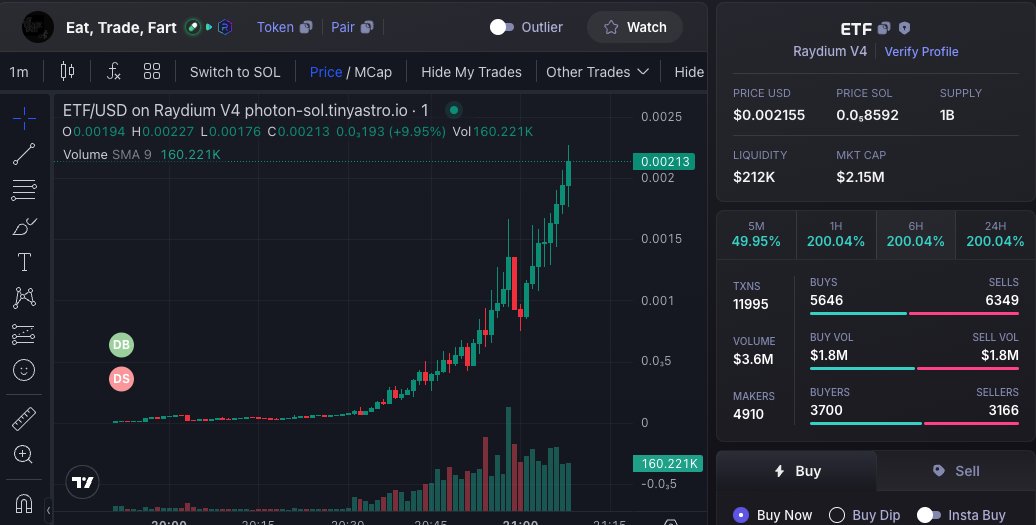Image resolution: width=1036 pixels, height=525 pixels.
Task: Open the 1m timeframe selector
Action: pos(19,72)
